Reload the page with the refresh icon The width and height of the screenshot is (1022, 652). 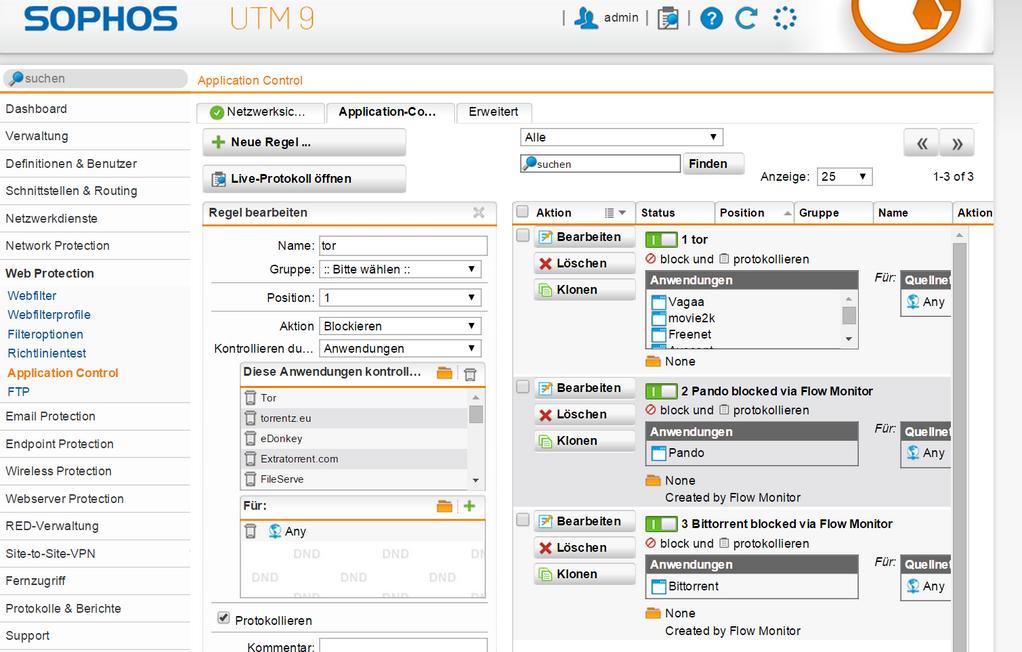click(747, 18)
